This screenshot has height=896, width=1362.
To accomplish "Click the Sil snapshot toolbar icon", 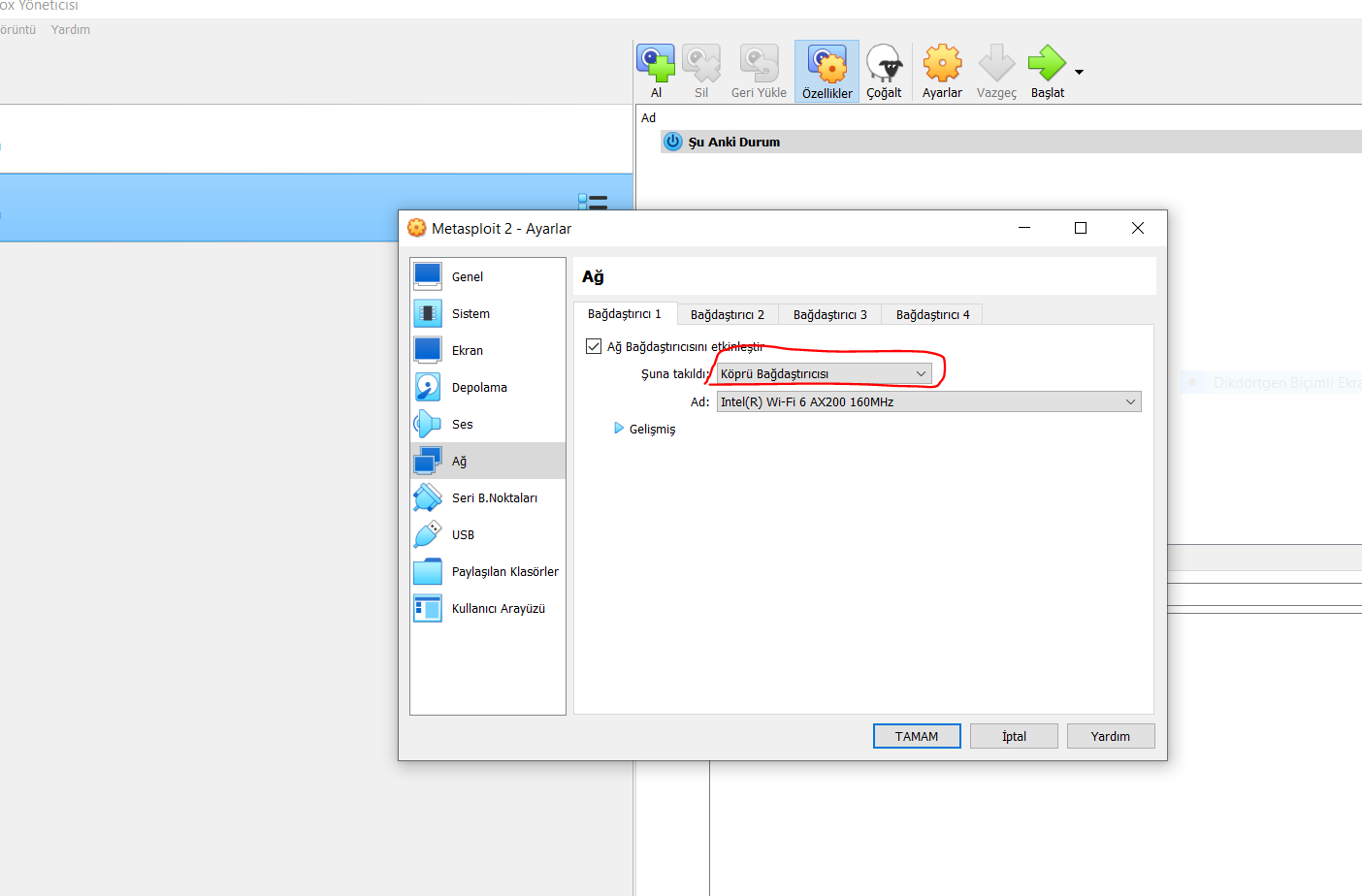I will click(701, 71).
